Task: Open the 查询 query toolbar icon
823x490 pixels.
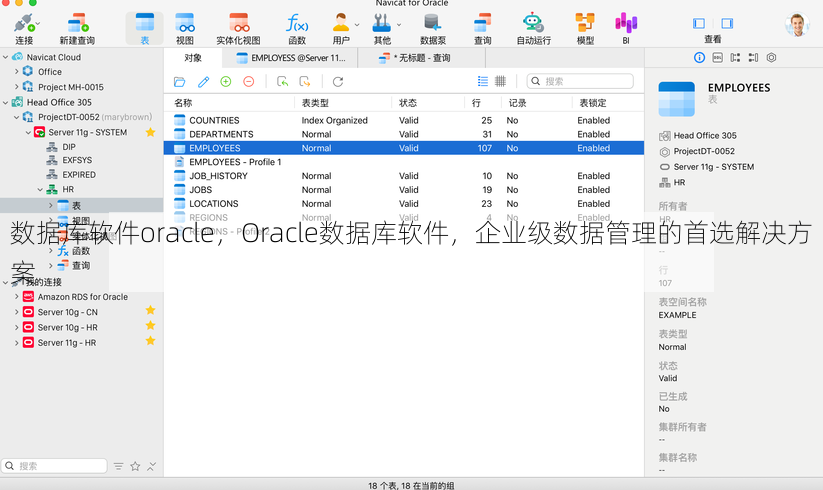Action: (x=482, y=29)
